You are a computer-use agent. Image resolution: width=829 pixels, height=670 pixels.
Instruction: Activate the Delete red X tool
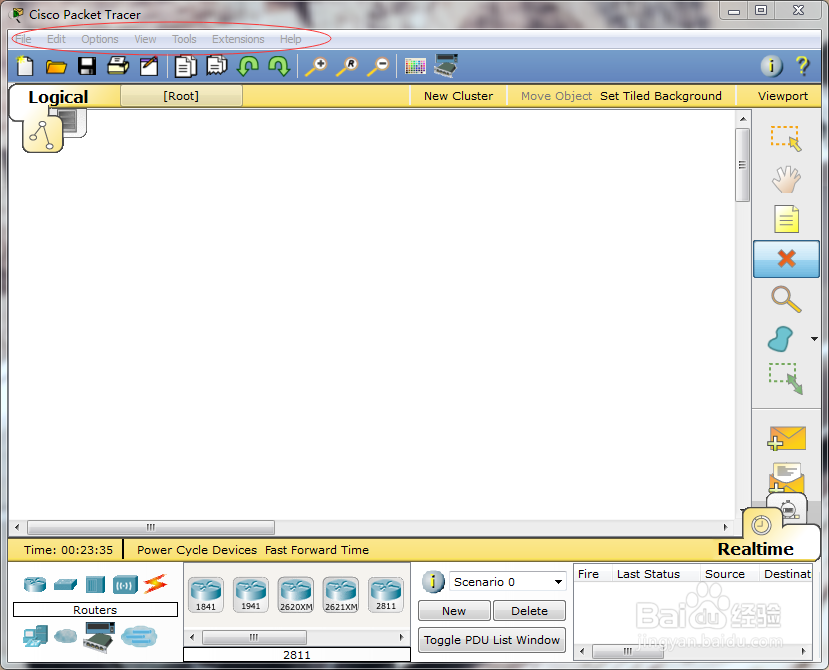tap(786, 259)
